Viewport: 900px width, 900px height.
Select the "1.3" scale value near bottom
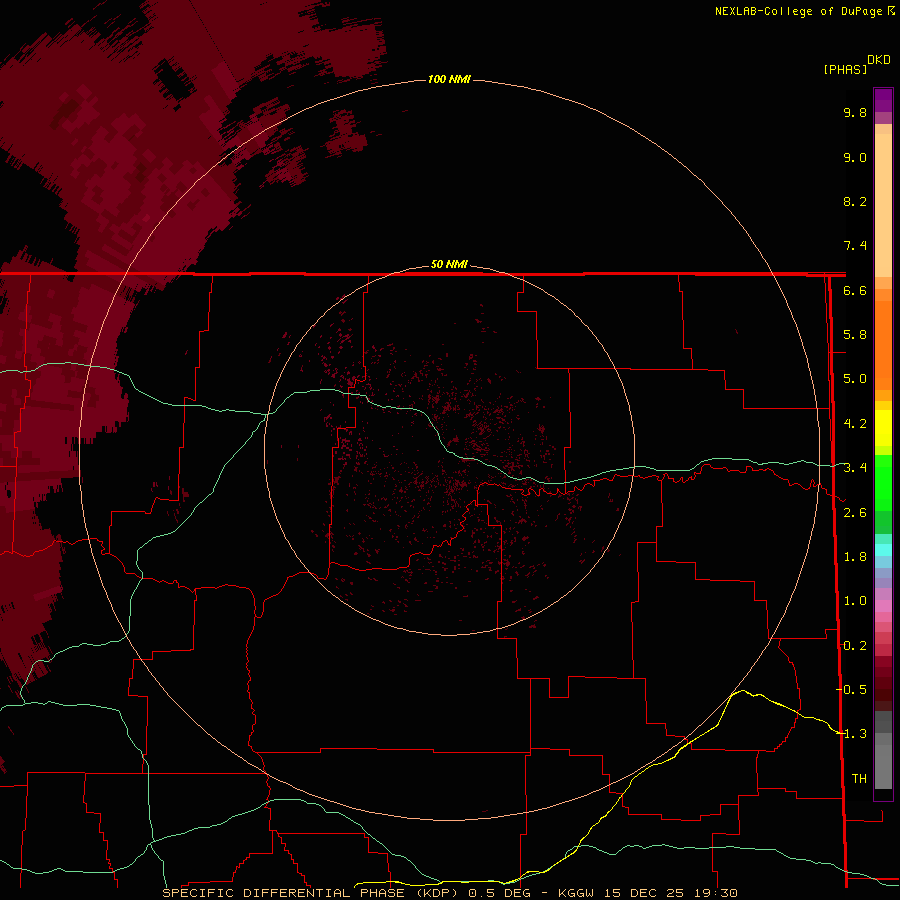(x=855, y=734)
